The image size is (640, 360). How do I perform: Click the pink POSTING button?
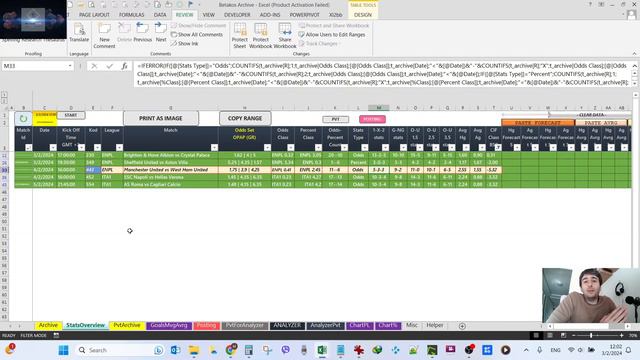click(372, 119)
